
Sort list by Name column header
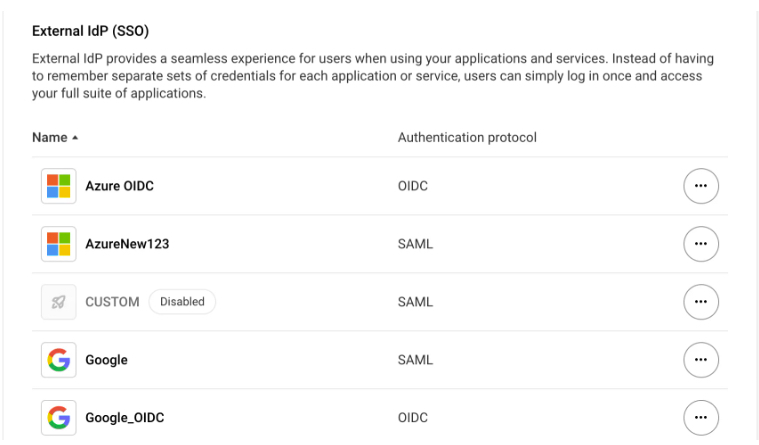click(x=49, y=138)
